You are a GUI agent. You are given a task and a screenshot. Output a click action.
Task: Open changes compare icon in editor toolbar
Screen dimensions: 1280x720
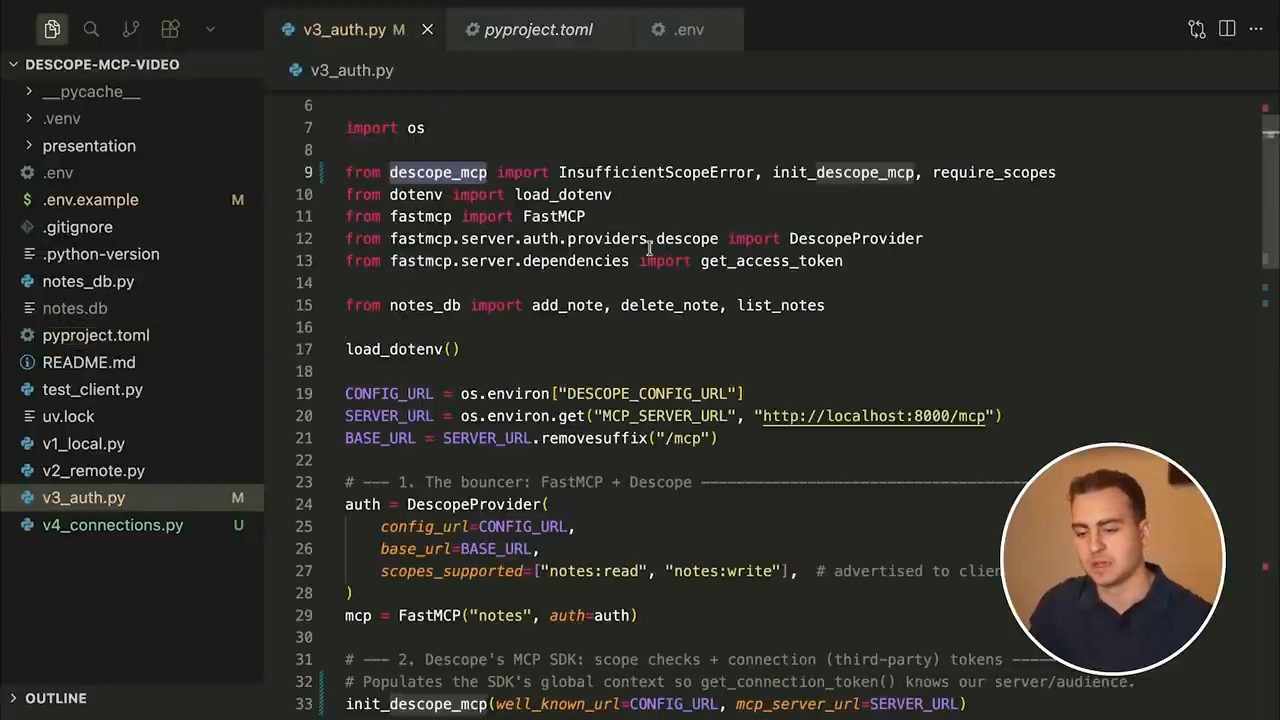[1197, 29]
